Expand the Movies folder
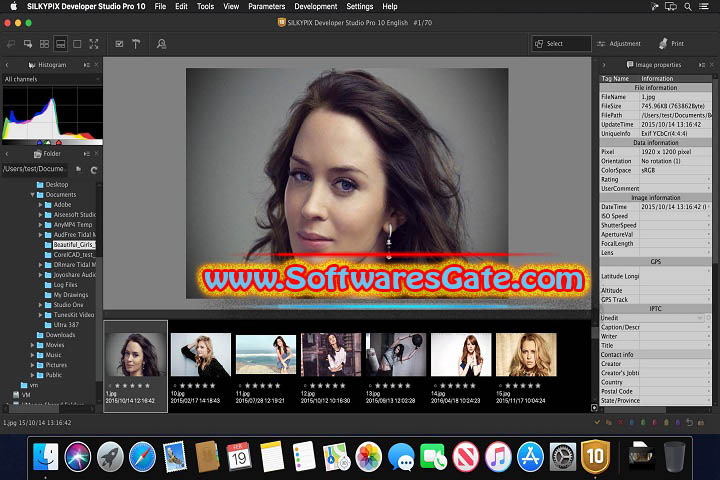This screenshot has height=480, width=720. (x=32, y=345)
